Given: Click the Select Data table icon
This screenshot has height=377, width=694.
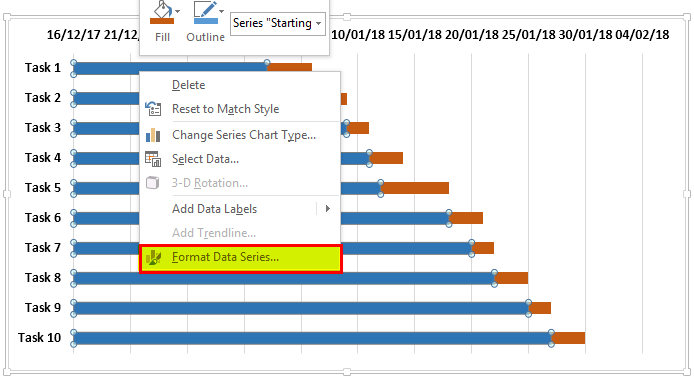Looking at the screenshot, I should (153, 159).
